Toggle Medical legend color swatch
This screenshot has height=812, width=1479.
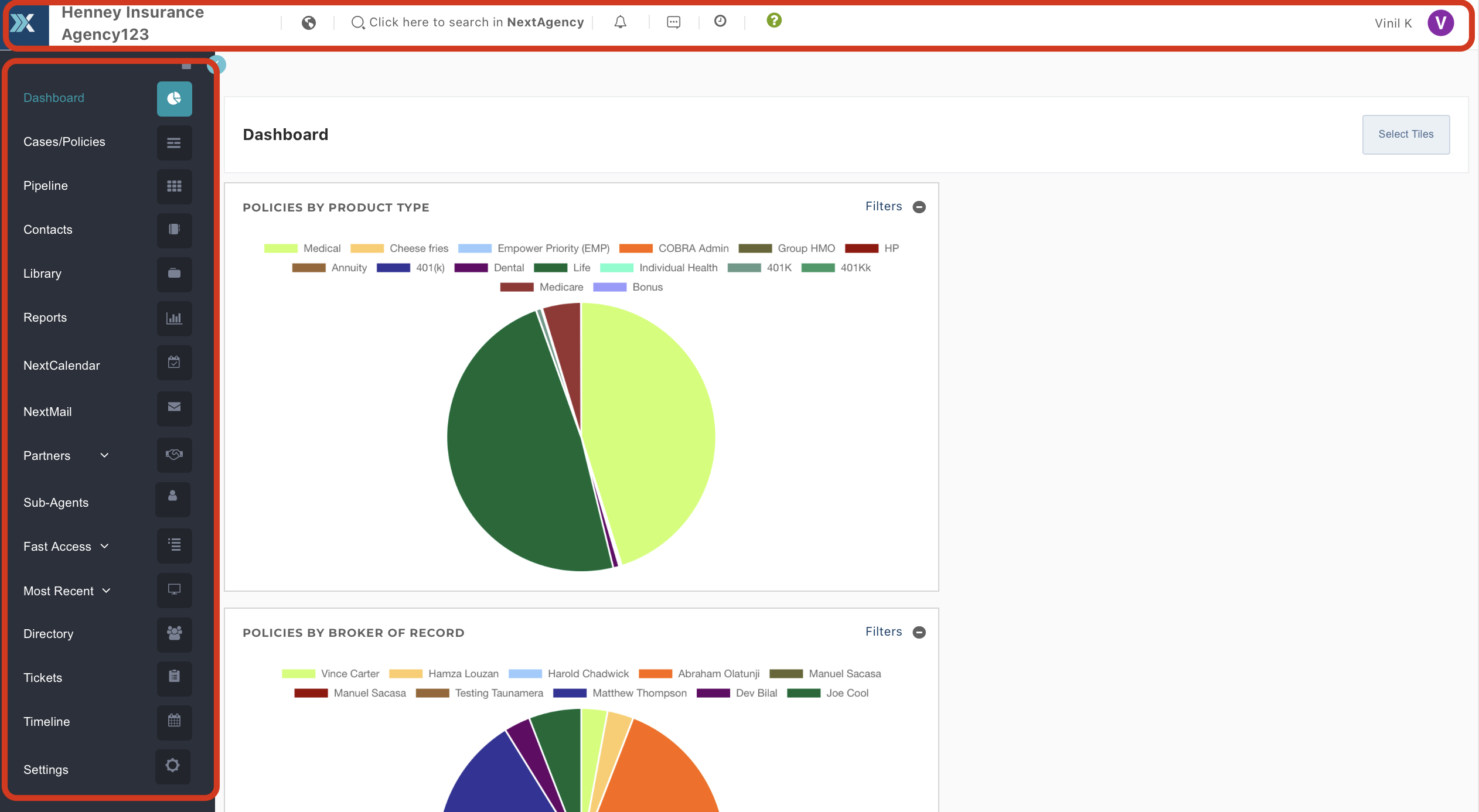coord(281,248)
